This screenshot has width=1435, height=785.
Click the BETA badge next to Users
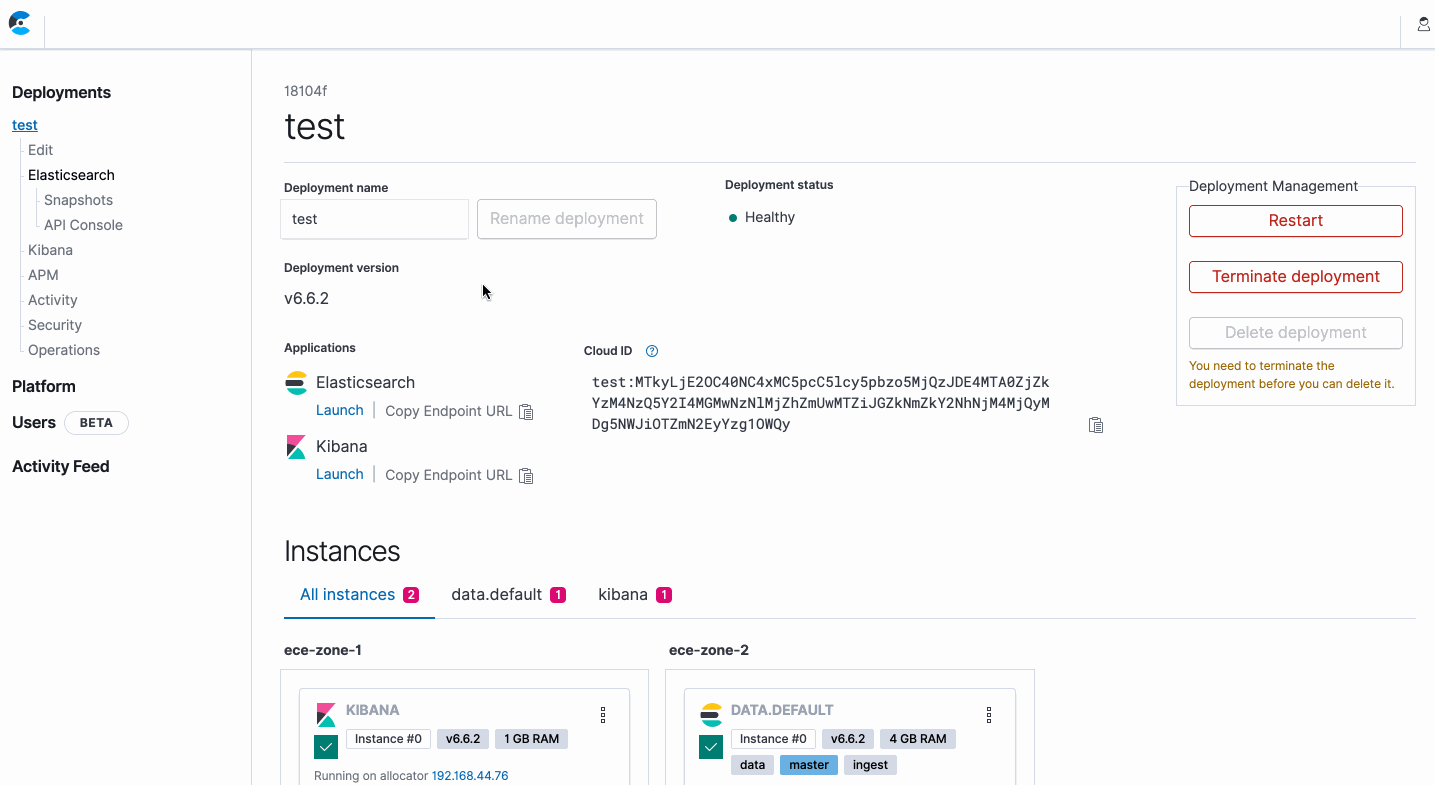tap(96, 423)
